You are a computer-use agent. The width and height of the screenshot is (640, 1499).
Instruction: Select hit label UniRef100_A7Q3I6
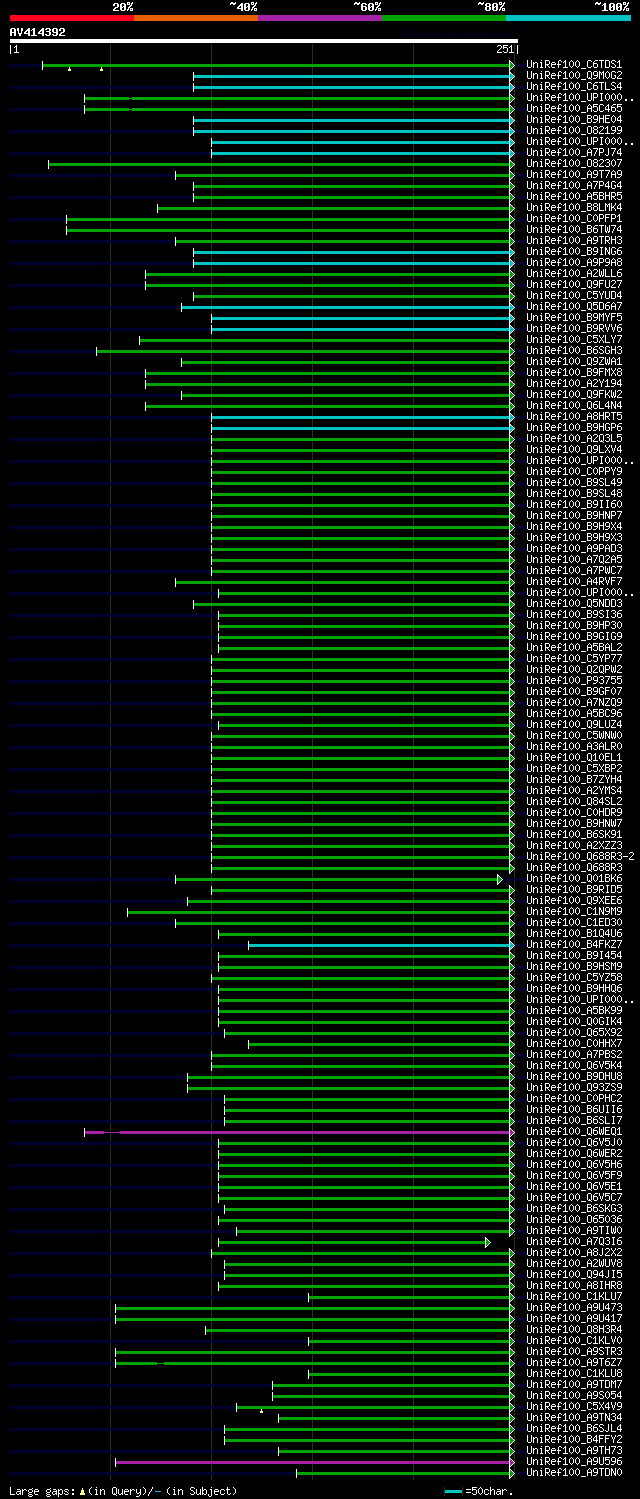click(574, 1242)
